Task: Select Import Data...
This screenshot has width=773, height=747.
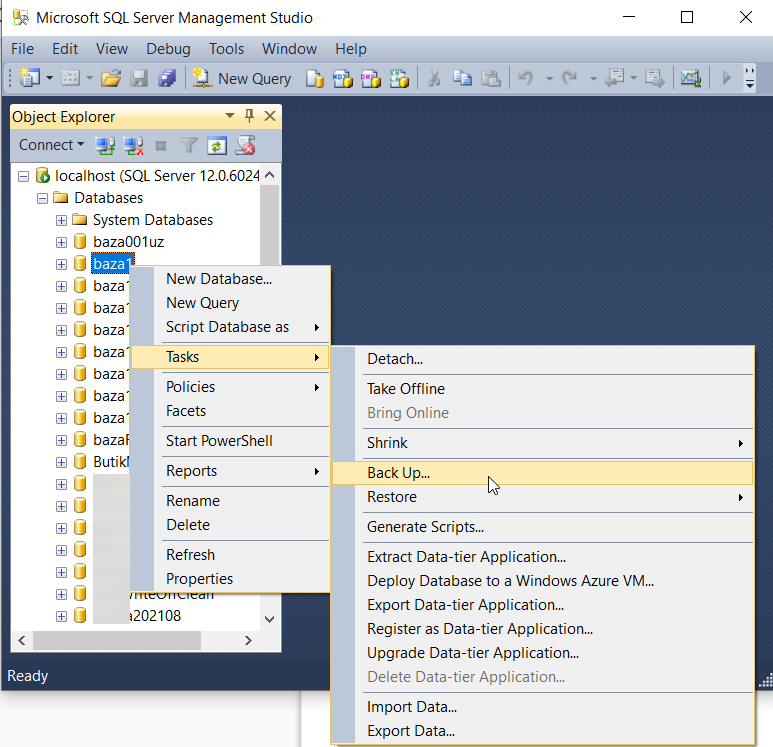Action: click(x=543, y=707)
